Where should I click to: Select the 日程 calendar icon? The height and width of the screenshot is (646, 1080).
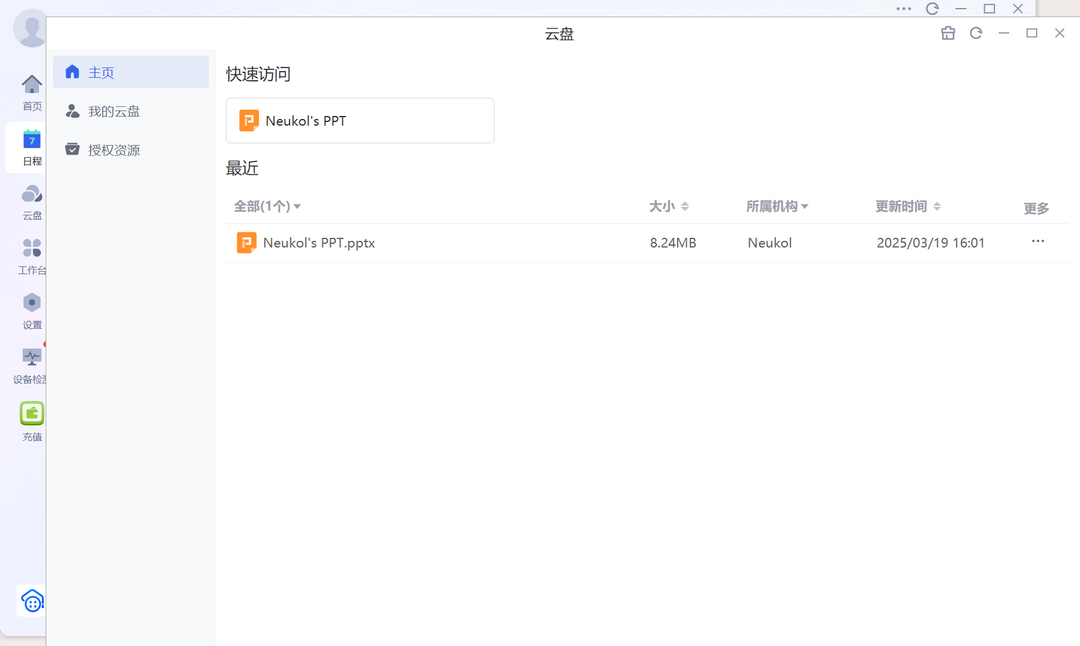click(31, 145)
